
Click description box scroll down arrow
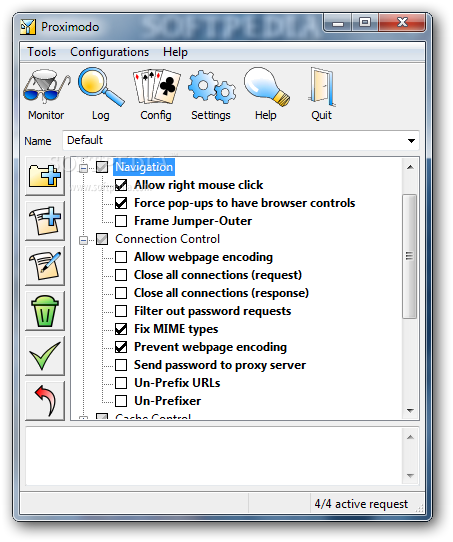(x=410, y=476)
